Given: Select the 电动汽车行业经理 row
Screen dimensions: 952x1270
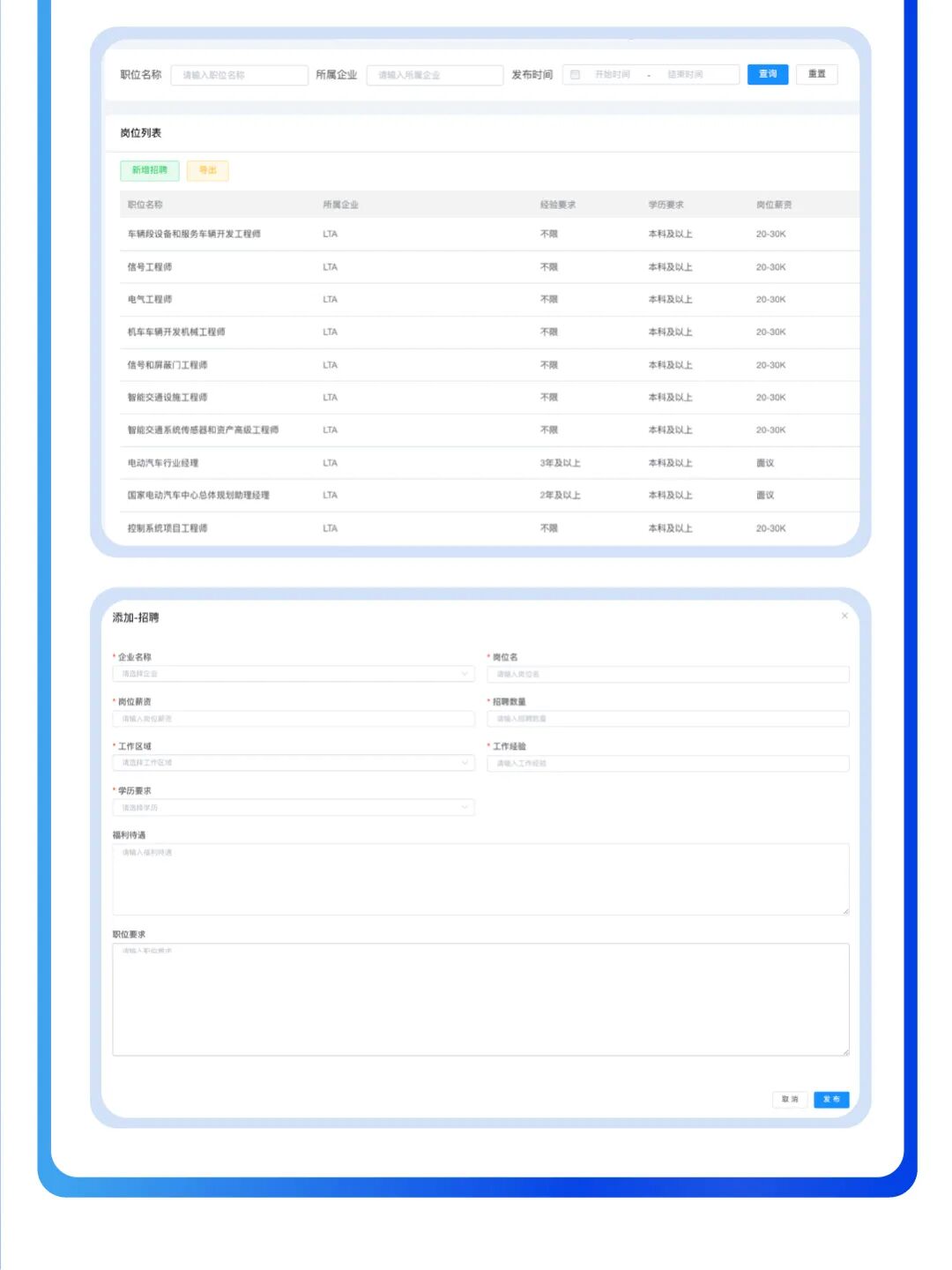Looking at the screenshot, I should [x=489, y=462].
